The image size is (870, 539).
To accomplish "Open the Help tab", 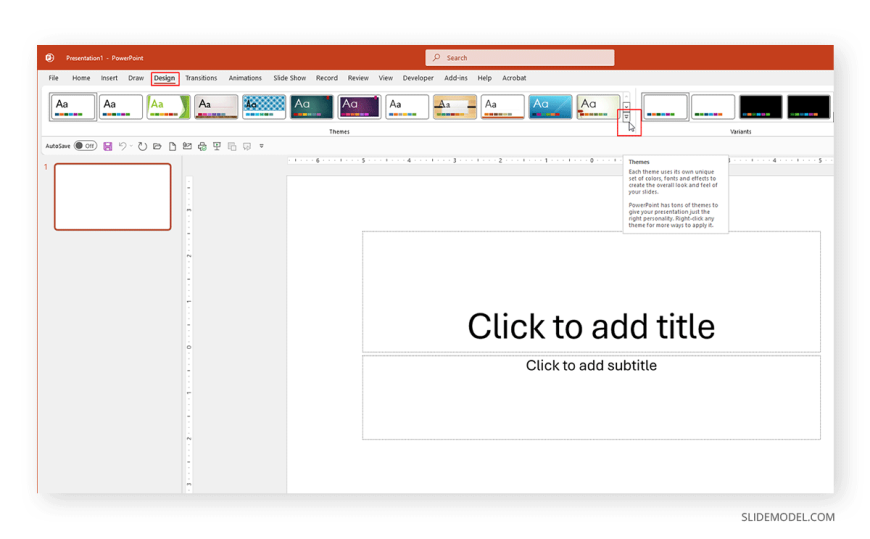I will tap(484, 78).
